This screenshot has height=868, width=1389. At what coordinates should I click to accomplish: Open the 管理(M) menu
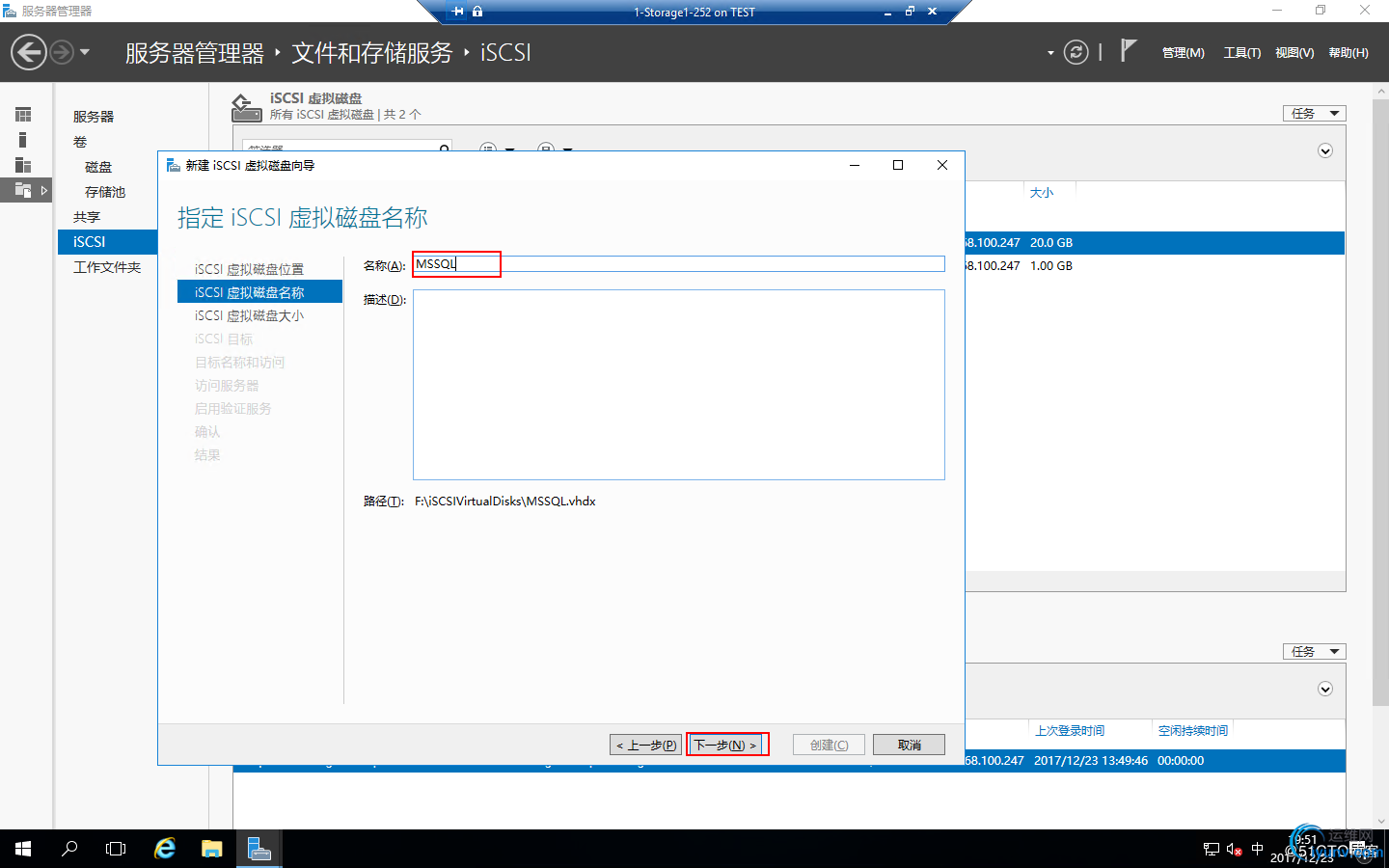(x=1183, y=53)
